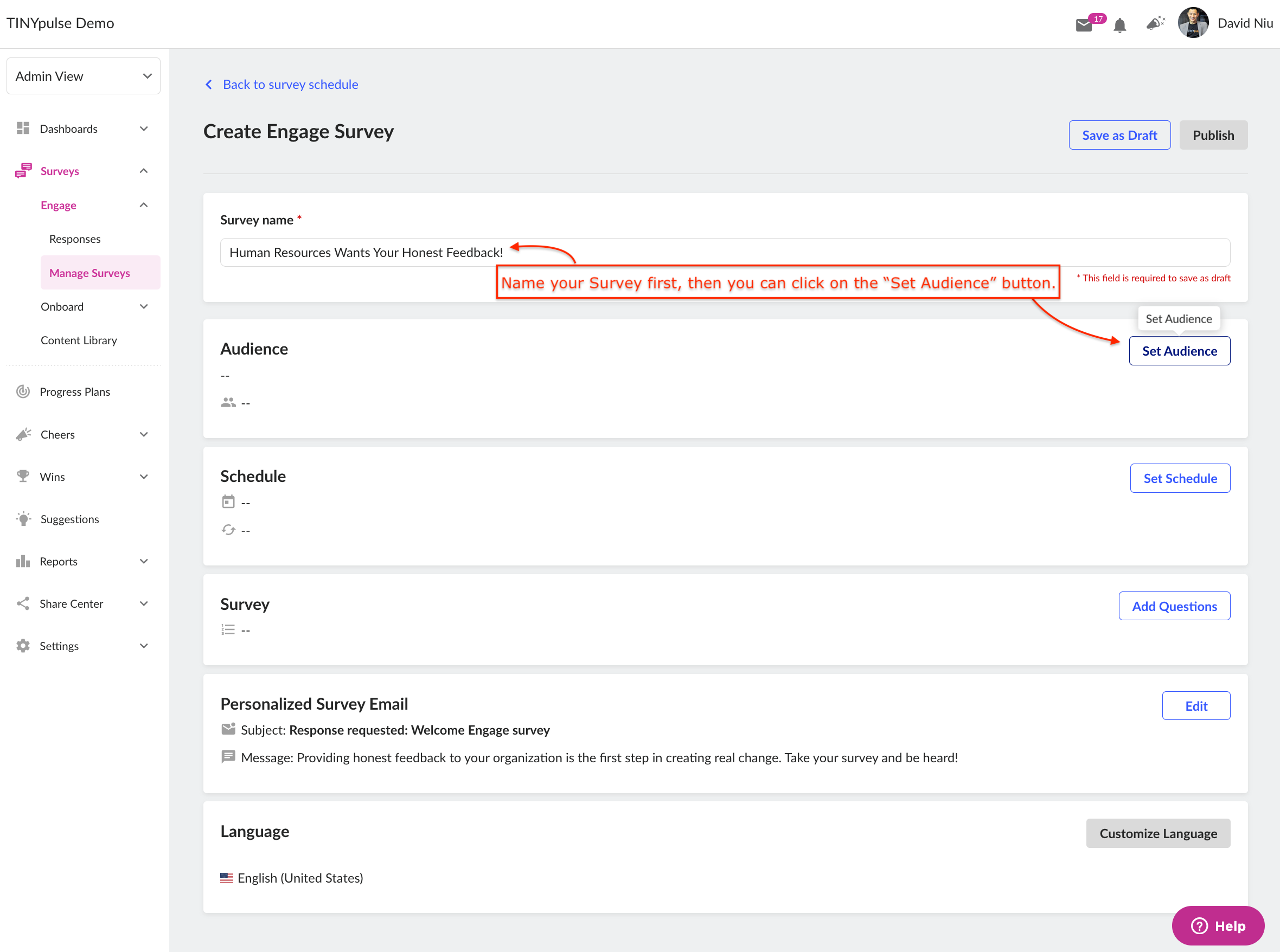Open the mail inbox envelope icon
Image resolution: width=1280 pixels, height=952 pixels.
pyautogui.click(x=1083, y=25)
